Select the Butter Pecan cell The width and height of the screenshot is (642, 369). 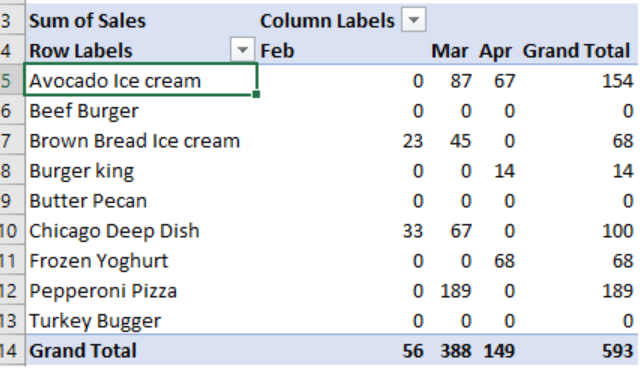click(141, 201)
